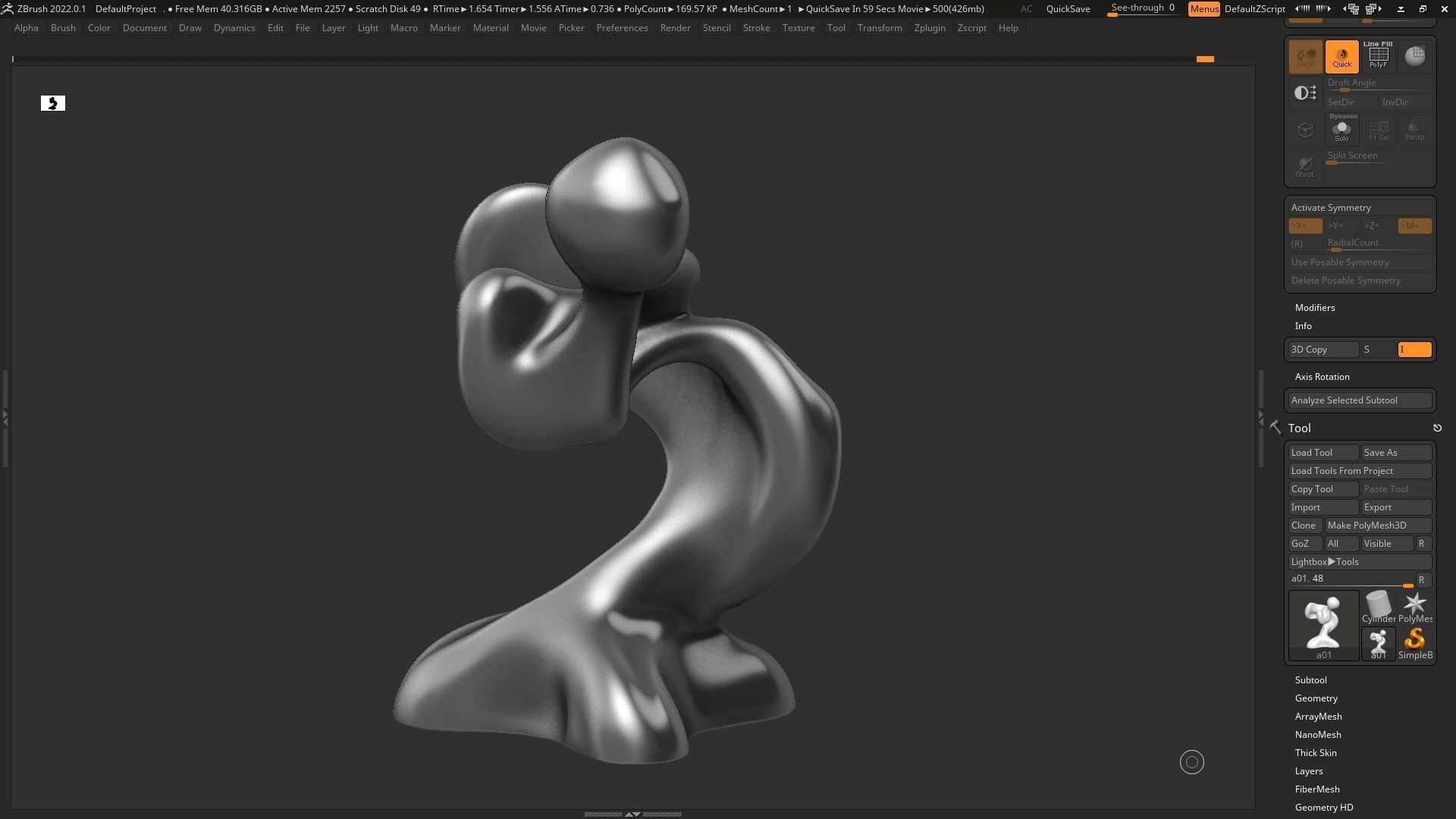The height and width of the screenshot is (819, 1456).
Task: Toggle Y axis symmetry
Action: tap(1341, 226)
